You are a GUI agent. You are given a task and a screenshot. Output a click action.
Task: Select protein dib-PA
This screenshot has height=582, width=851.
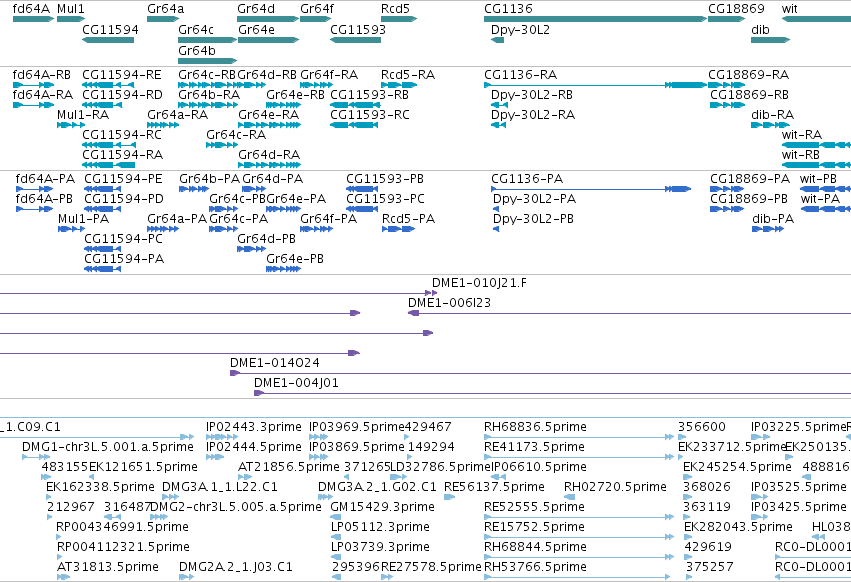(x=773, y=219)
